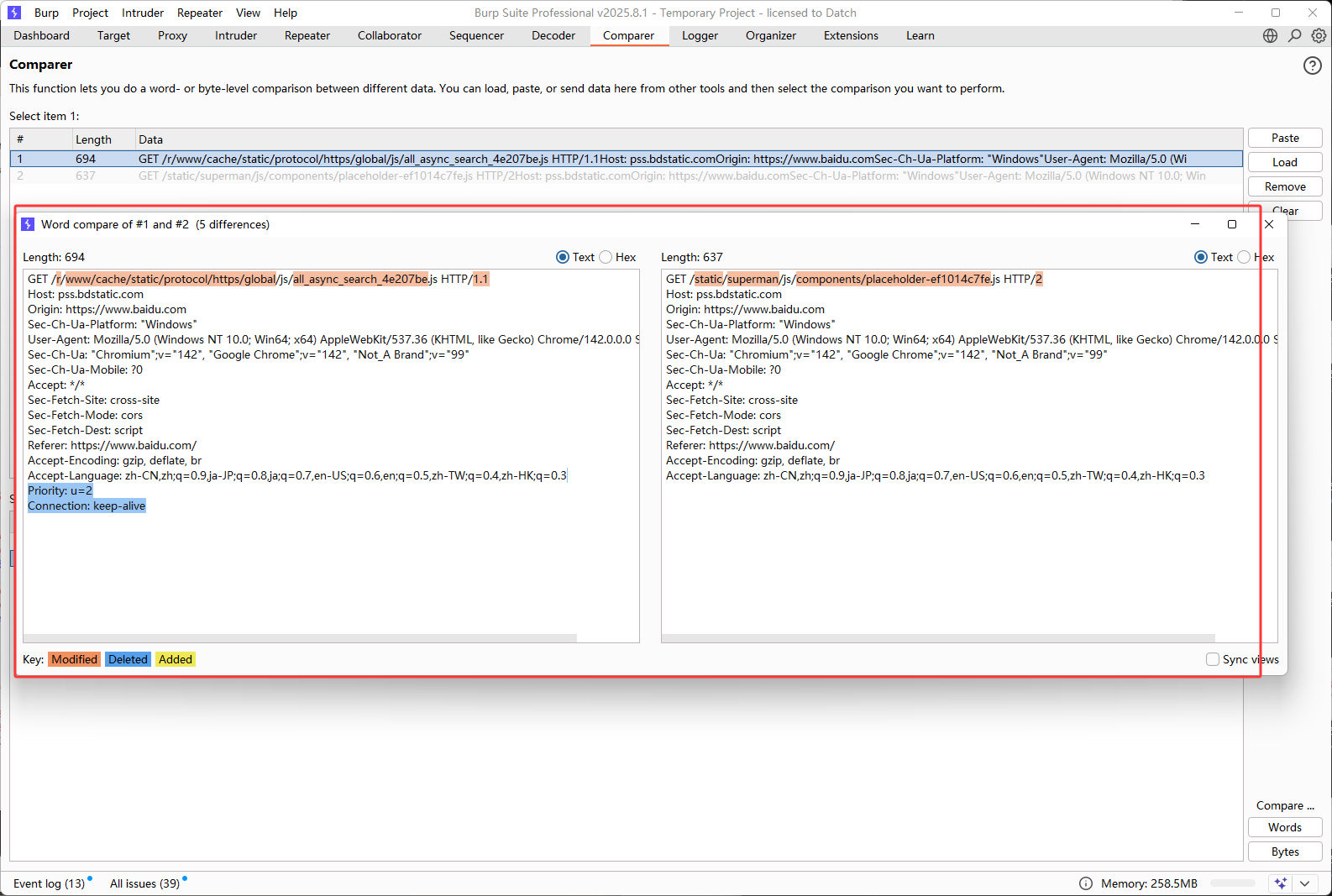Select item row 1 with length 694
The width and height of the screenshot is (1332, 896).
(626, 159)
